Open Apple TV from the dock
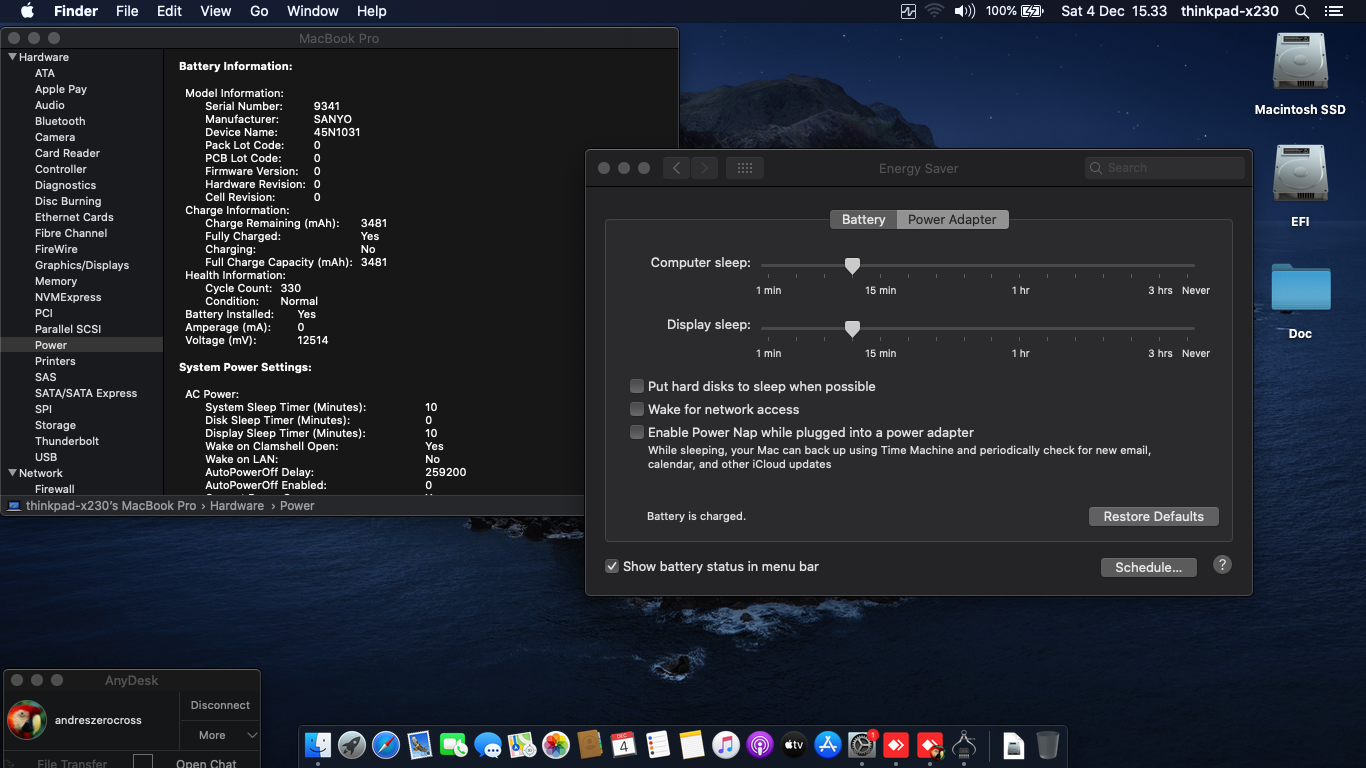The image size is (1366, 768). [794, 744]
